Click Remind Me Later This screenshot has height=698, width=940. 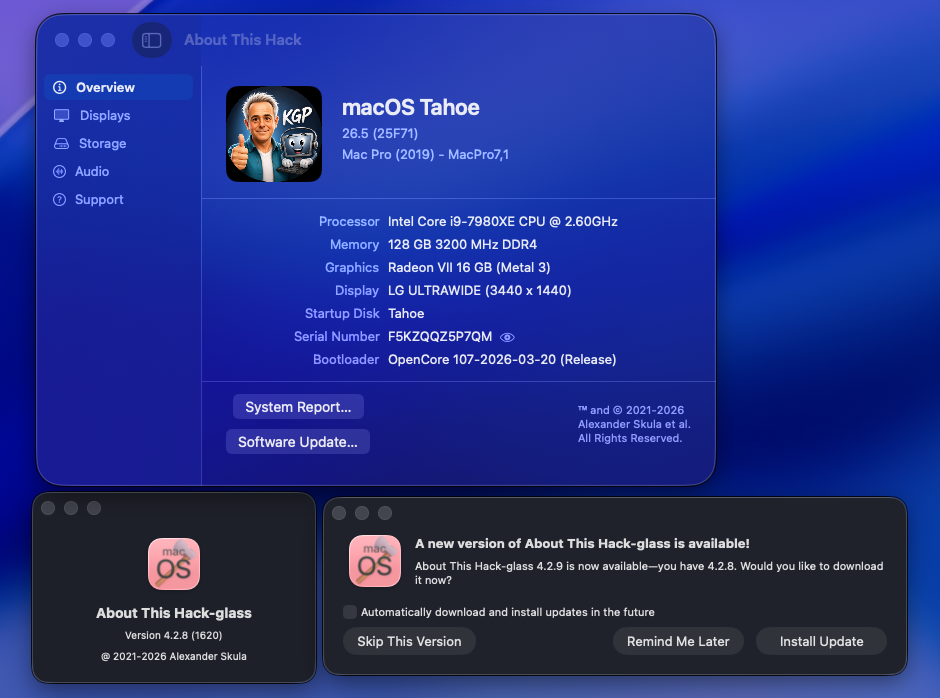click(x=678, y=641)
